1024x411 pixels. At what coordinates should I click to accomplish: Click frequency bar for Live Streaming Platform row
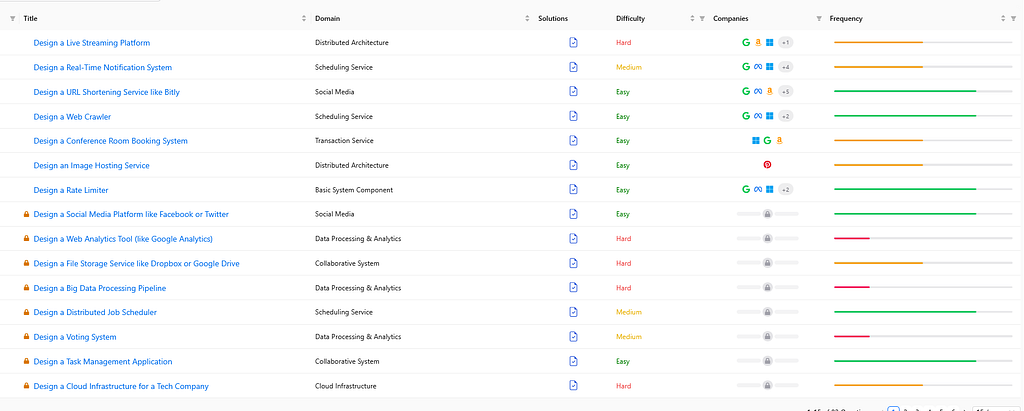coord(923,42)
